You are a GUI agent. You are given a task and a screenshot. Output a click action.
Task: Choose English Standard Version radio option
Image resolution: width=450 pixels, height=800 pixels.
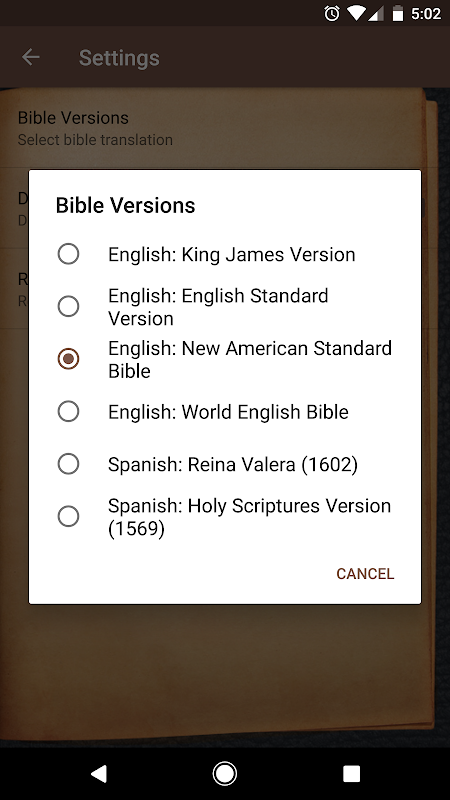click(x=68, y=306)
